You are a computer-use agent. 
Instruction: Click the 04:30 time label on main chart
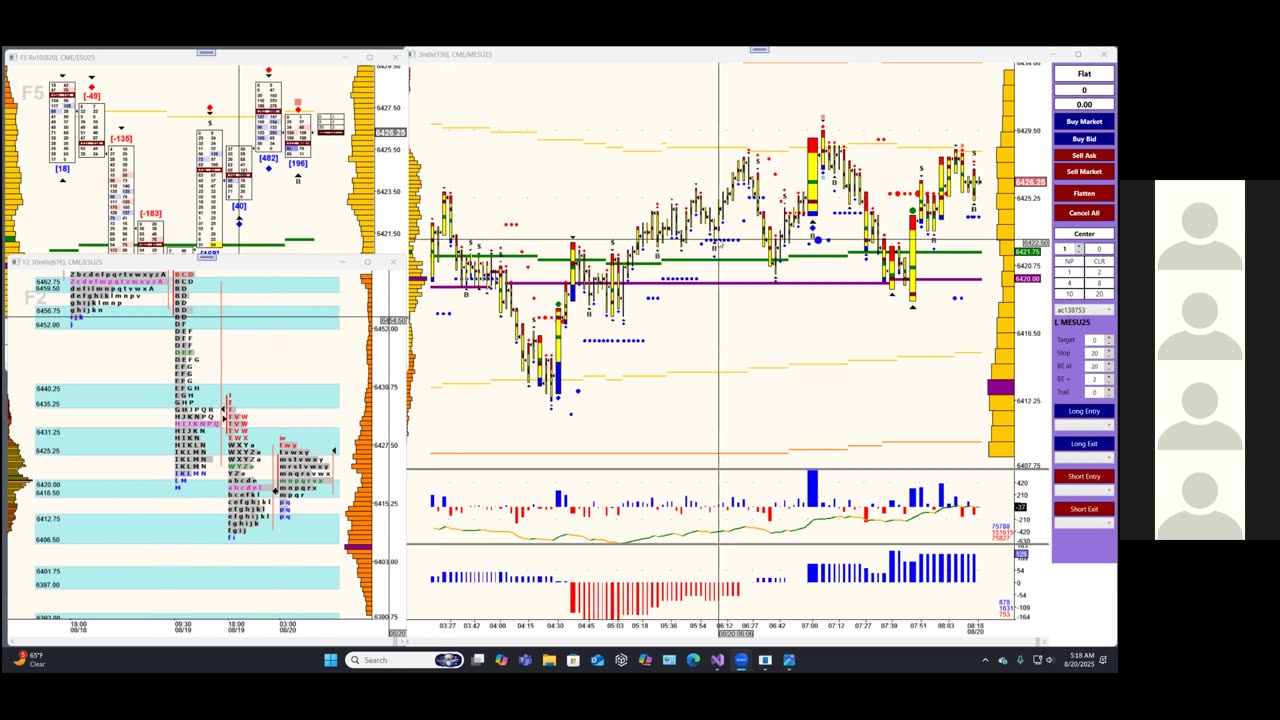[555, 626]
